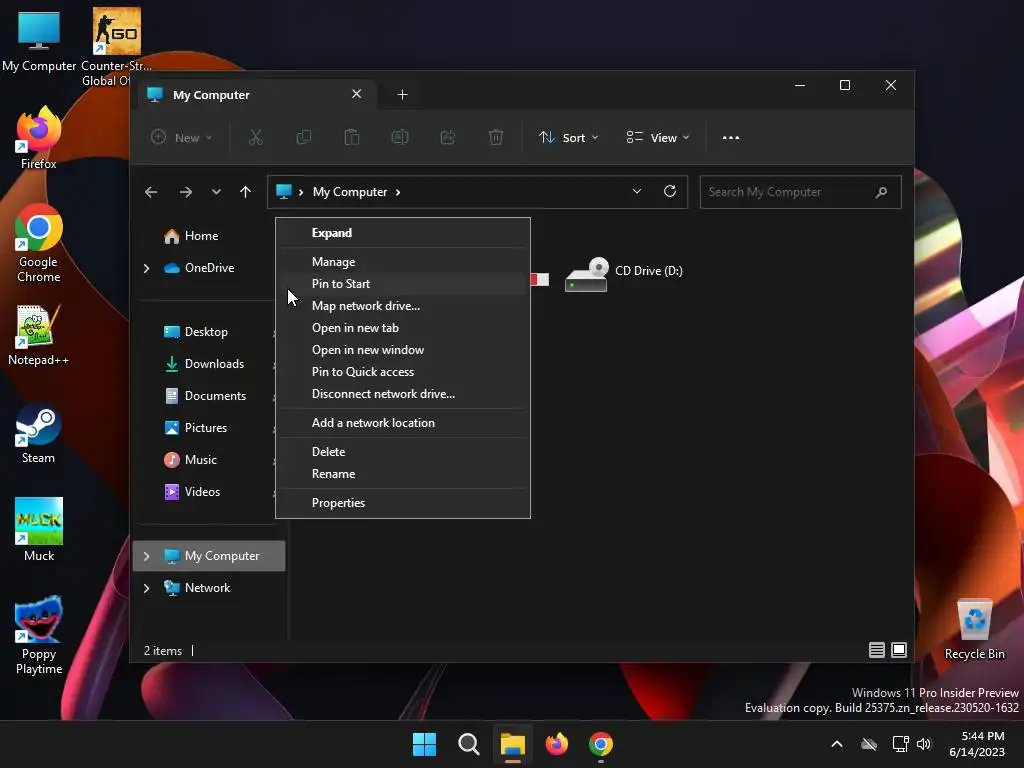1024x768 pixels.
Task: Open Steam desktop shortcut
Action: click(39, 434)
